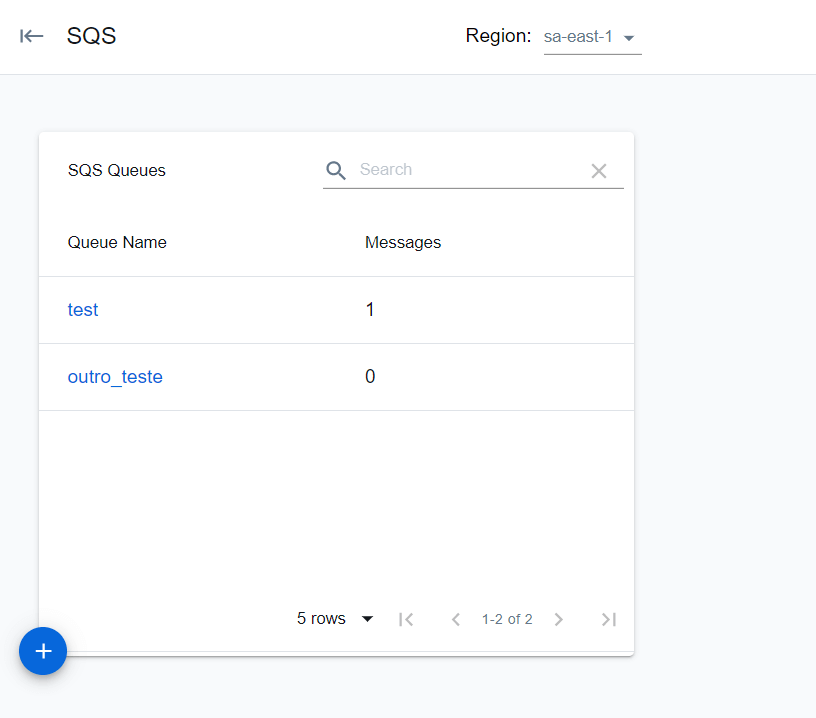The image size is (816, 718).
Task: Go to the previous page chevron
Action: (456, 619)
